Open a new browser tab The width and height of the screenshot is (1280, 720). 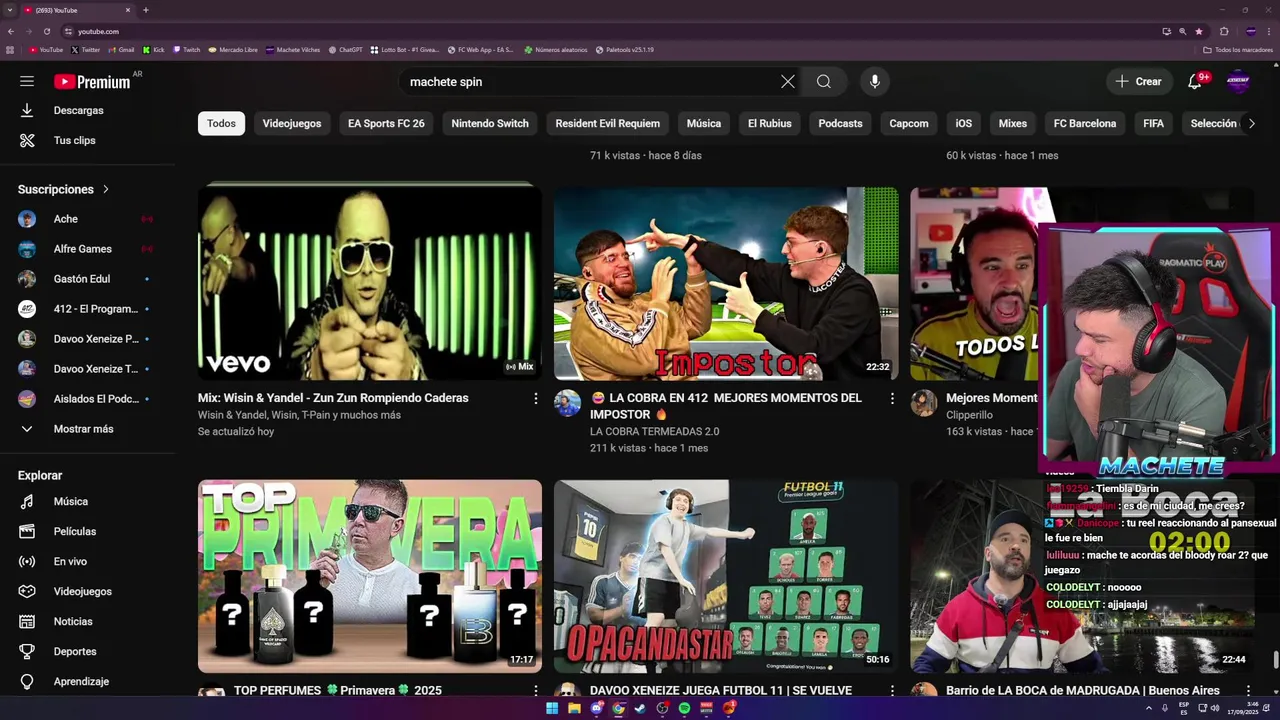(145, 10)
